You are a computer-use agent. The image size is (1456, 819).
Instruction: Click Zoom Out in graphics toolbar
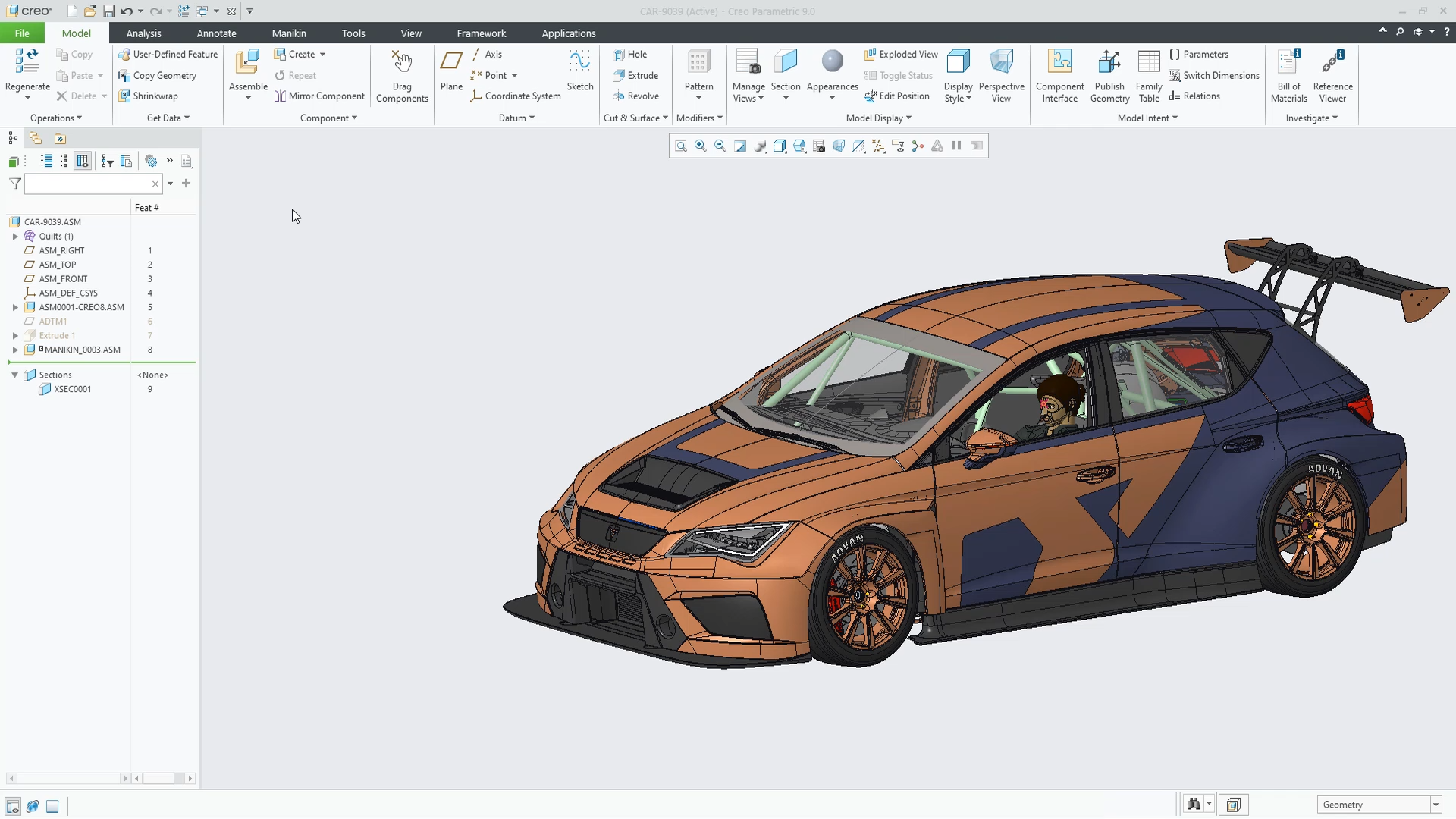point(720,146)
